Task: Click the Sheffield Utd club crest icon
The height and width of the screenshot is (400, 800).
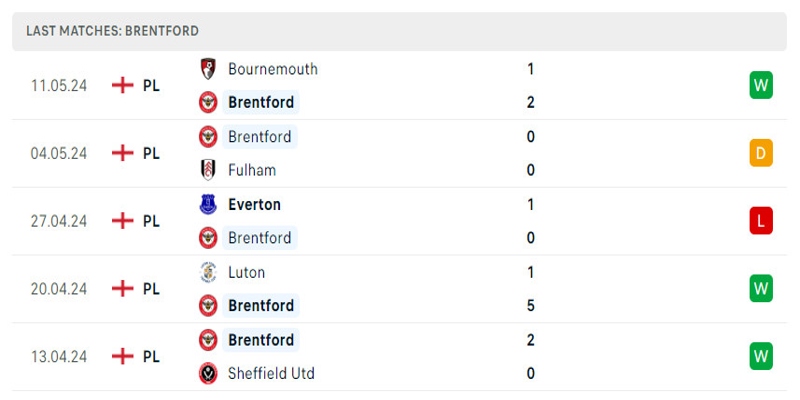Action: (208, 373)
